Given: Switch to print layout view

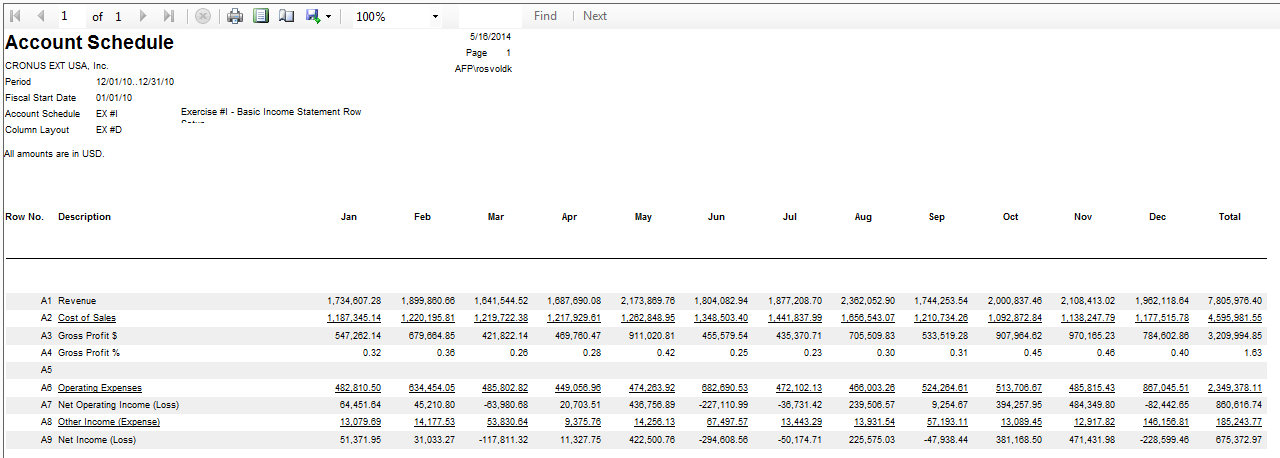Looking at the screenshot, I should tap(261, 16).
